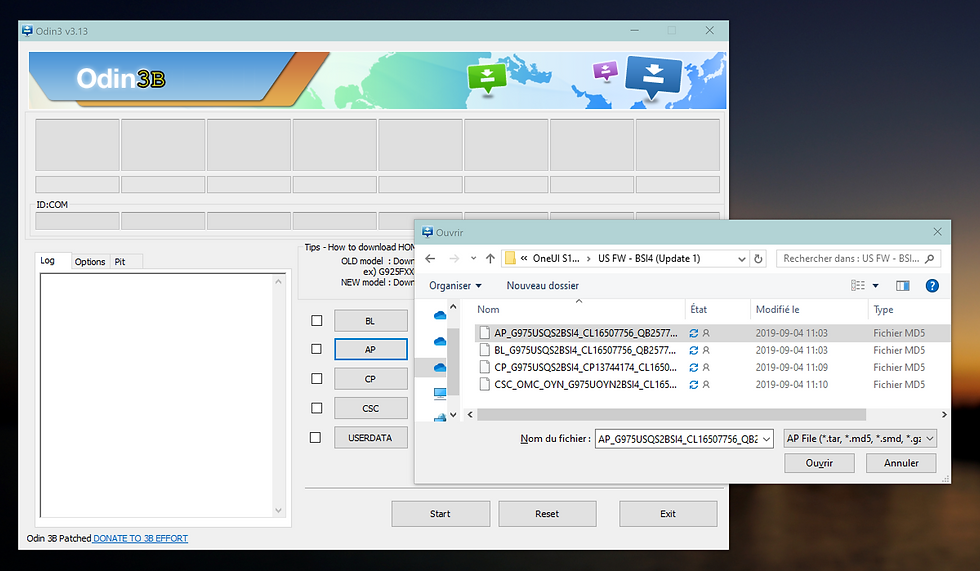Click the Log panel scroll up arrow
The height and width of the screenshot is (571, 980).
tap(278, 282)
